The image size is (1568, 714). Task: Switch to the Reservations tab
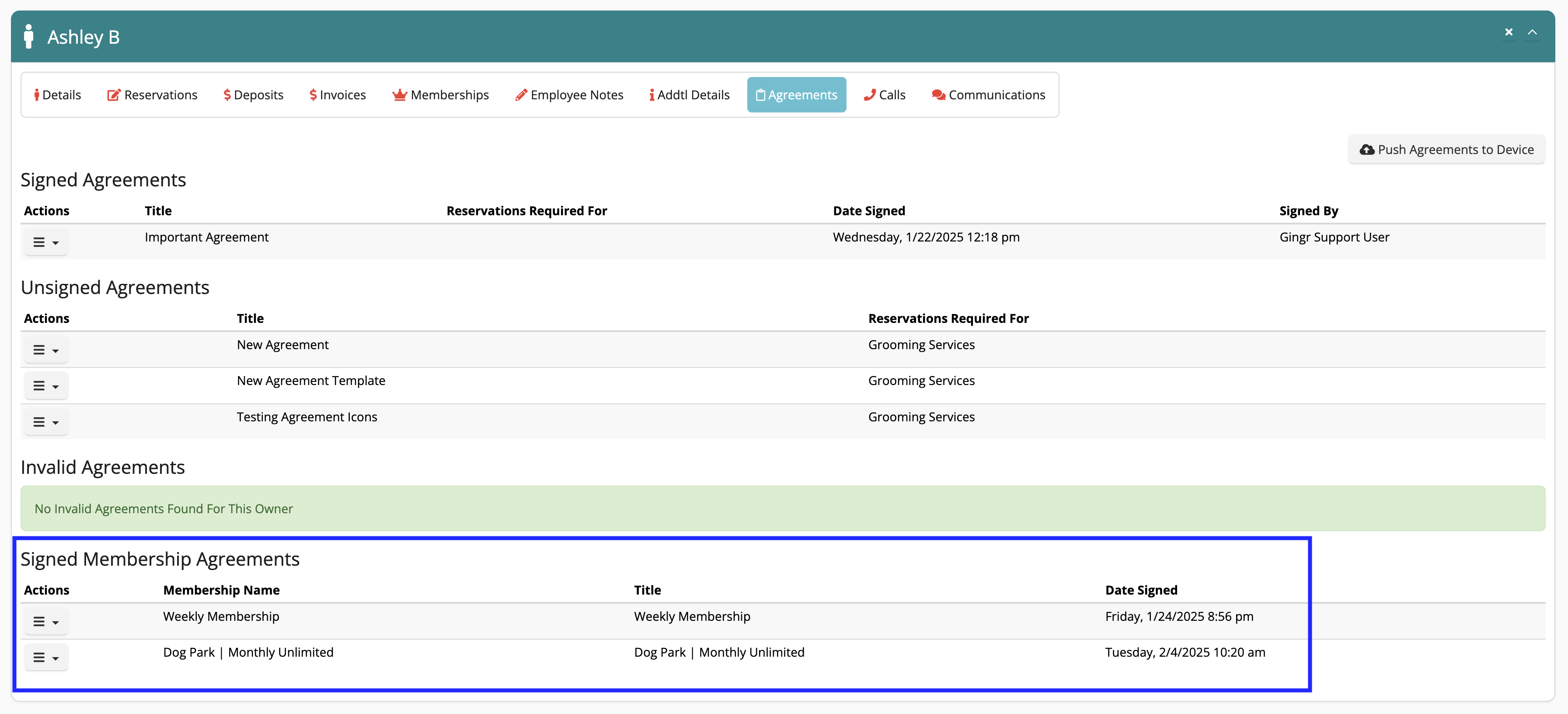pyautogui.click(x=152, y=94)
